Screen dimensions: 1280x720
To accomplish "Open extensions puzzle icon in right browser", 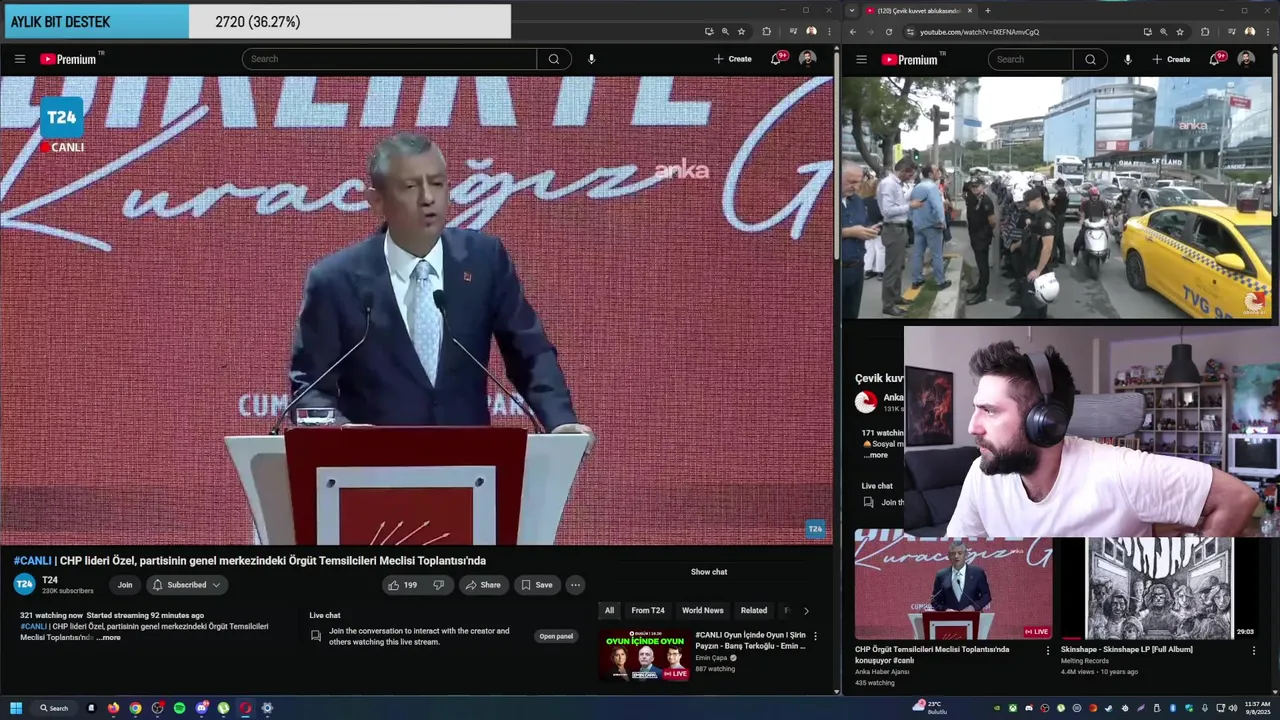I will pos(1205,32).
